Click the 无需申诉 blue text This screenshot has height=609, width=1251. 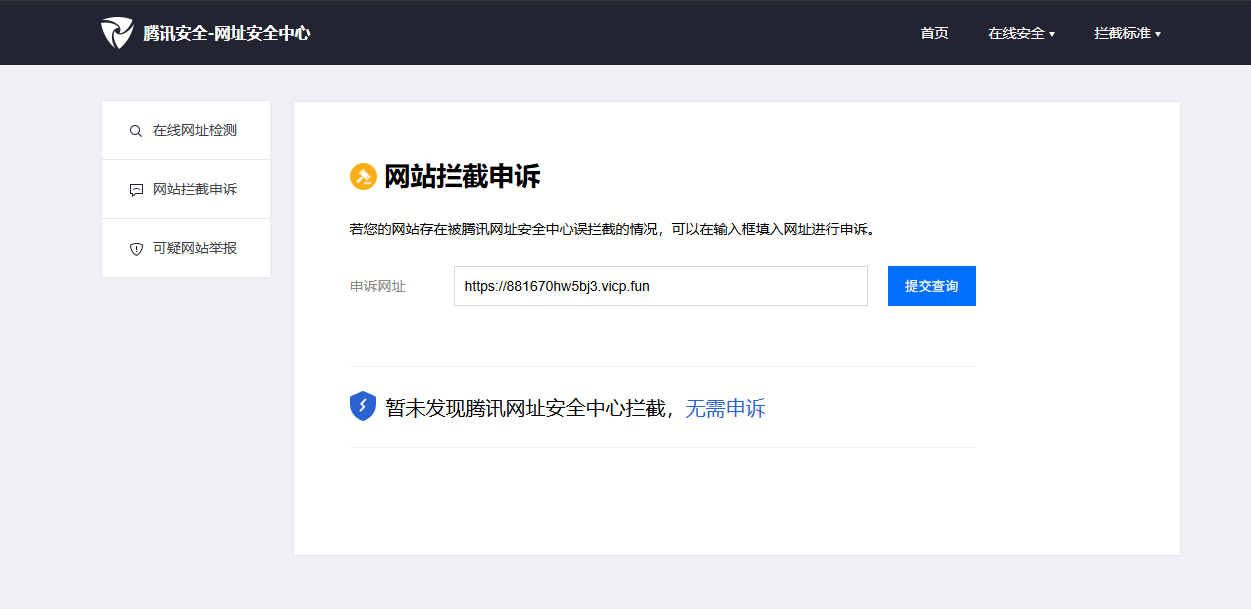(725, 408)
